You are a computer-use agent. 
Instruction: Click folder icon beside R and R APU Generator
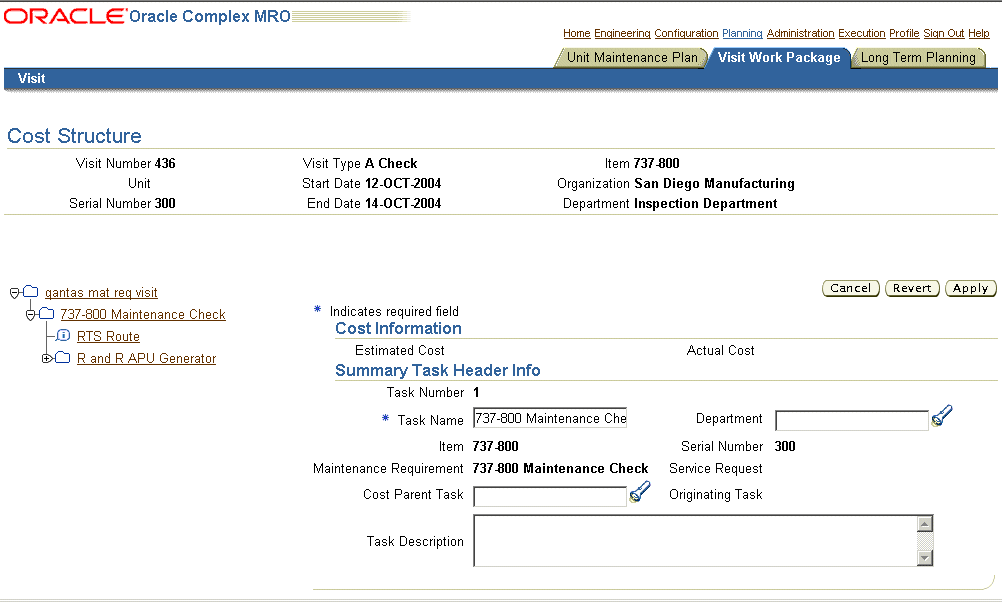[x=63, y=358]
